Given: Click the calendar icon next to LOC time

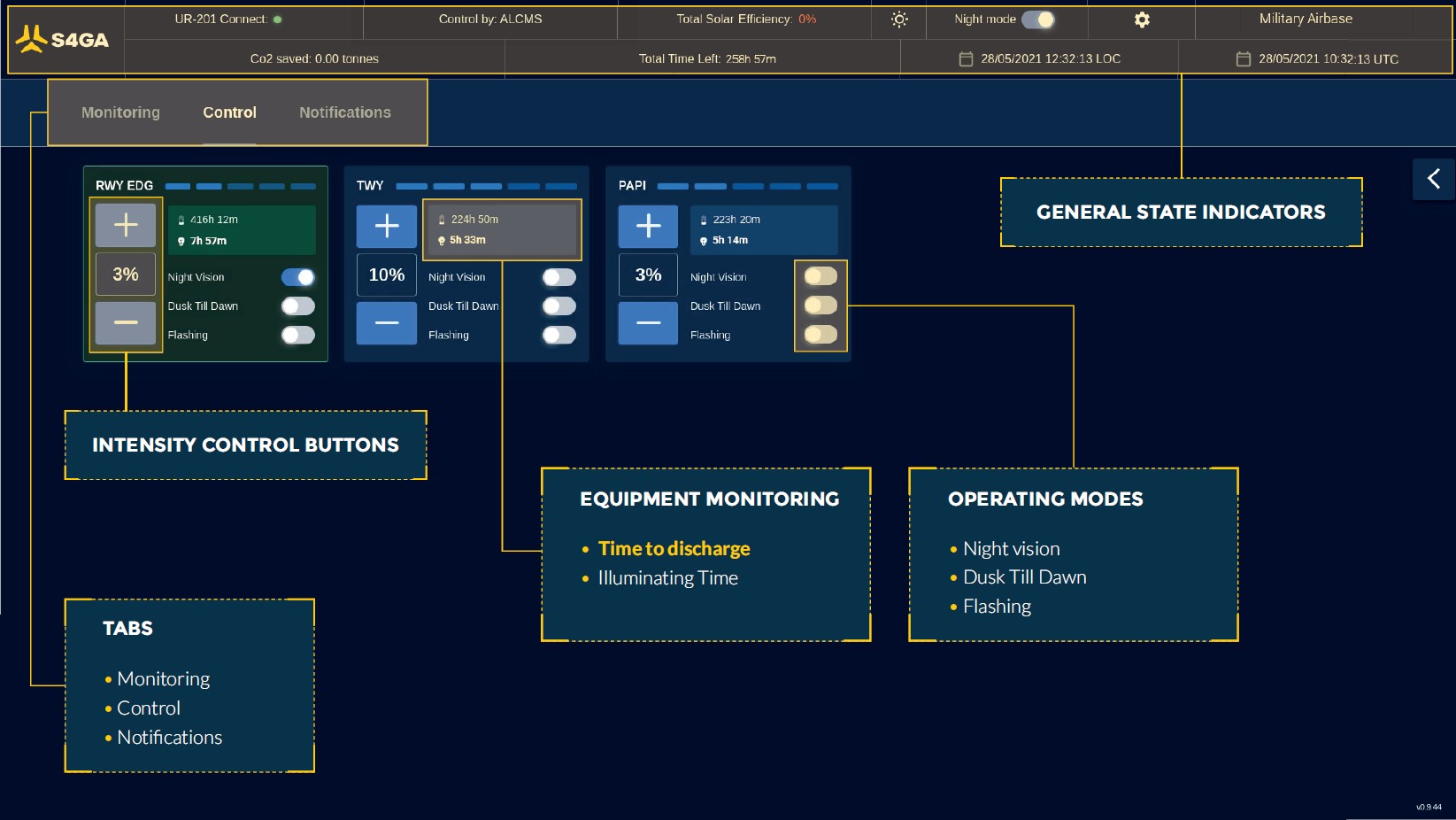Looking at the screenshot, I should pos(965,58).
